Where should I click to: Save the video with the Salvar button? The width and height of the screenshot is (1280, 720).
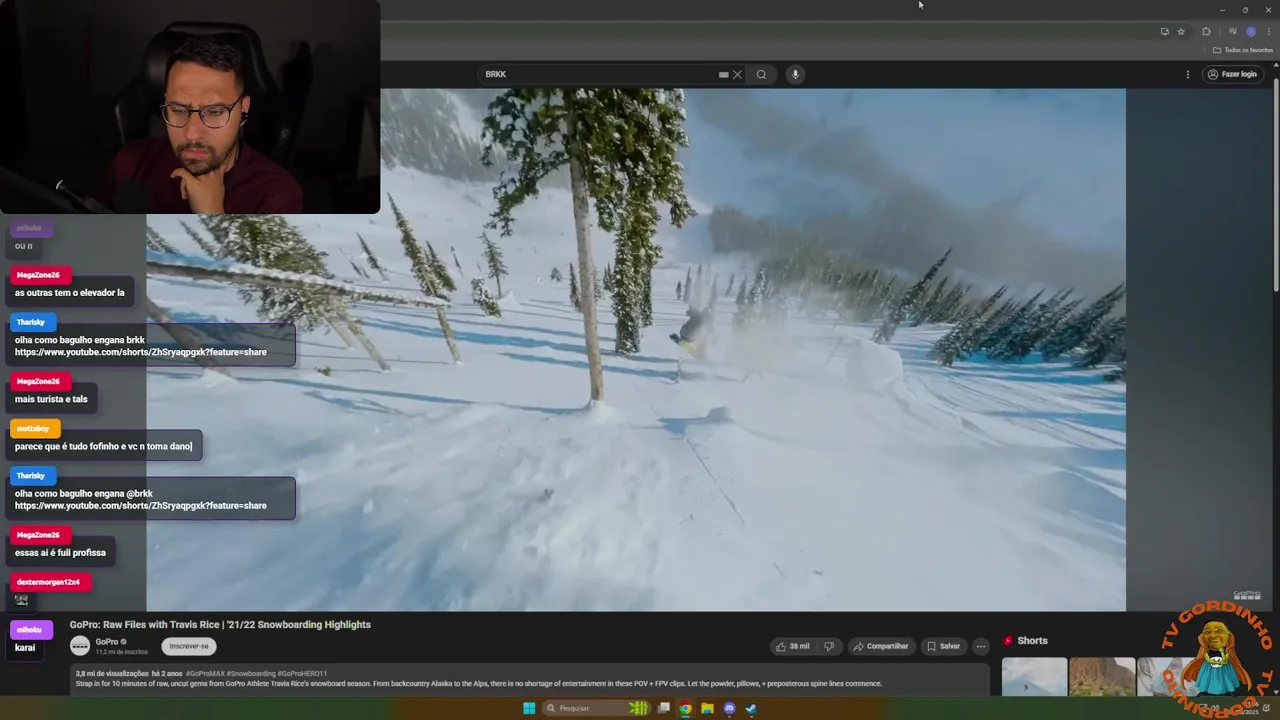pos(943,646)
